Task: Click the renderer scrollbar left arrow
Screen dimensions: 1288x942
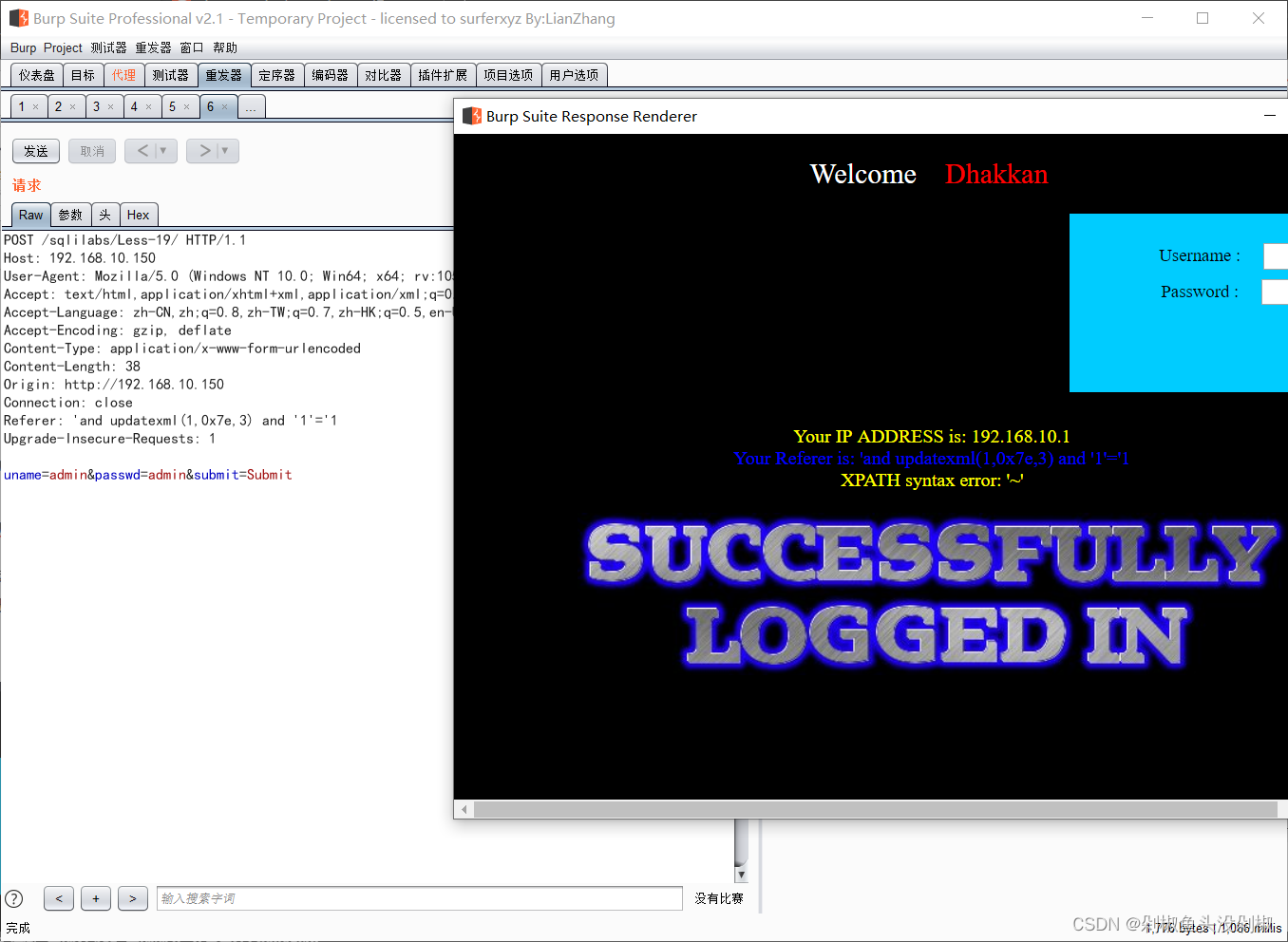Action: 464,809
